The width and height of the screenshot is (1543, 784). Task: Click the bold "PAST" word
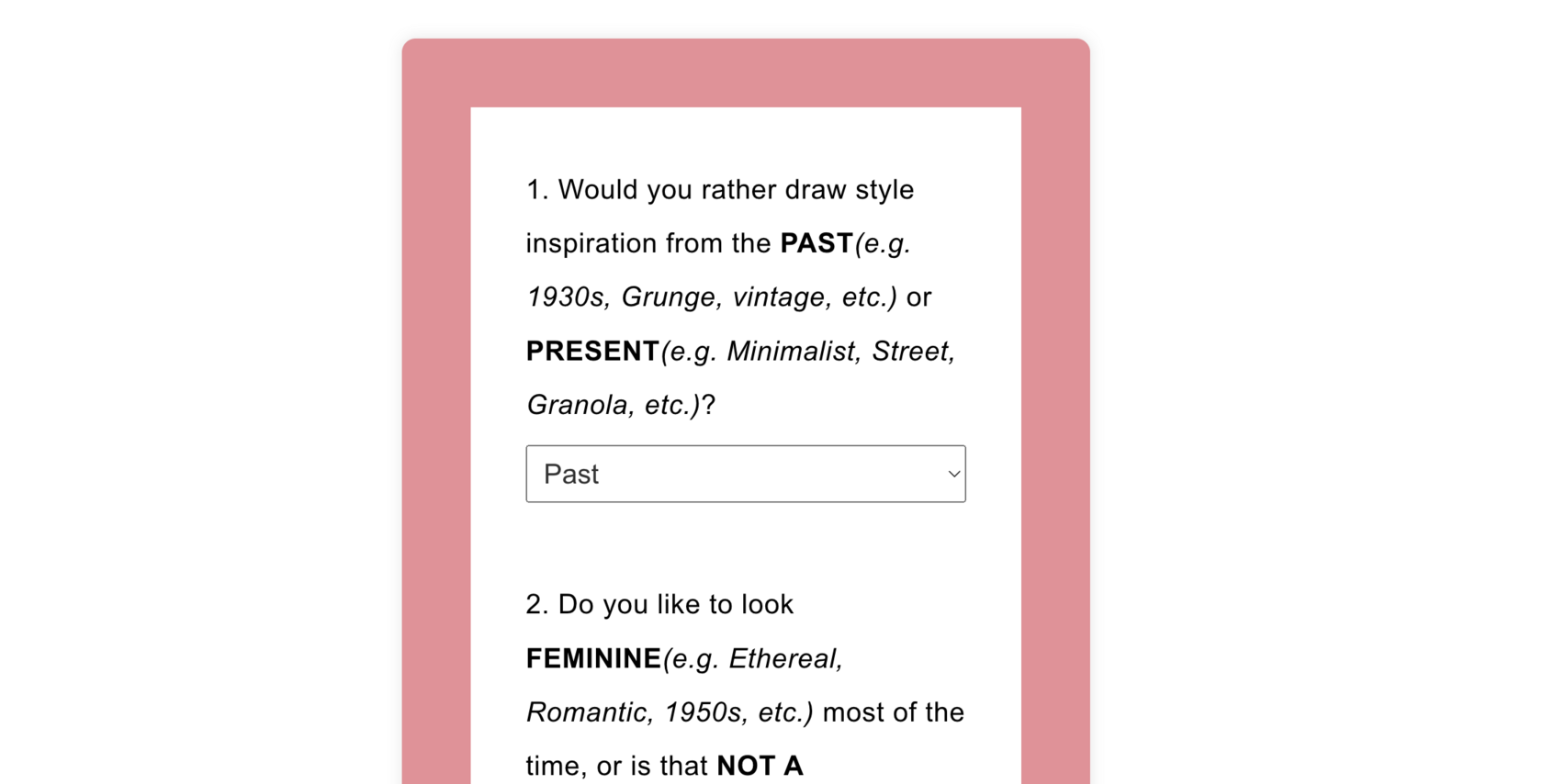coord(817,243)
